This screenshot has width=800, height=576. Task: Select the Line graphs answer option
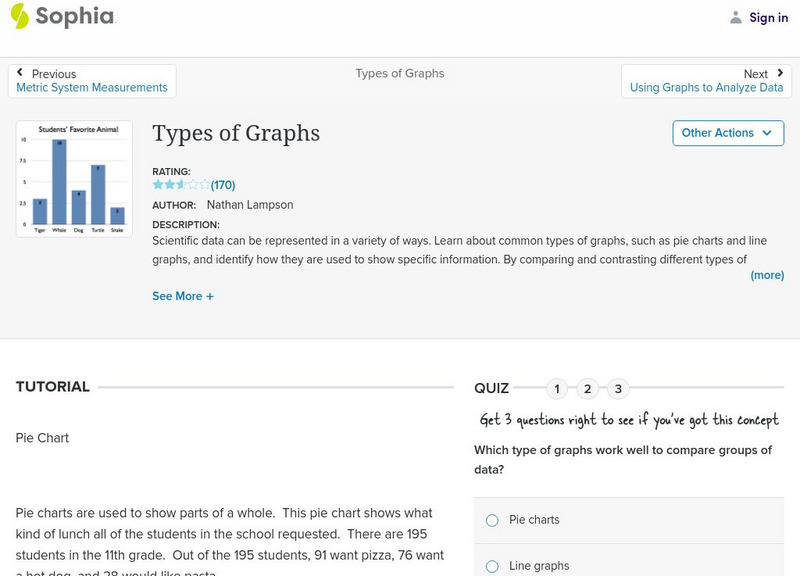(x=492, y=566)
